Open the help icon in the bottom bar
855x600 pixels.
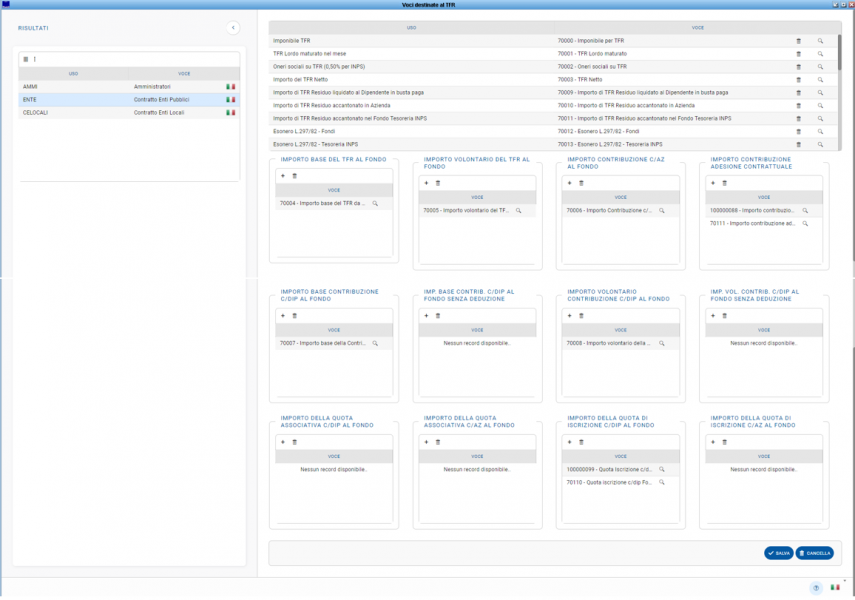(816, 588)
